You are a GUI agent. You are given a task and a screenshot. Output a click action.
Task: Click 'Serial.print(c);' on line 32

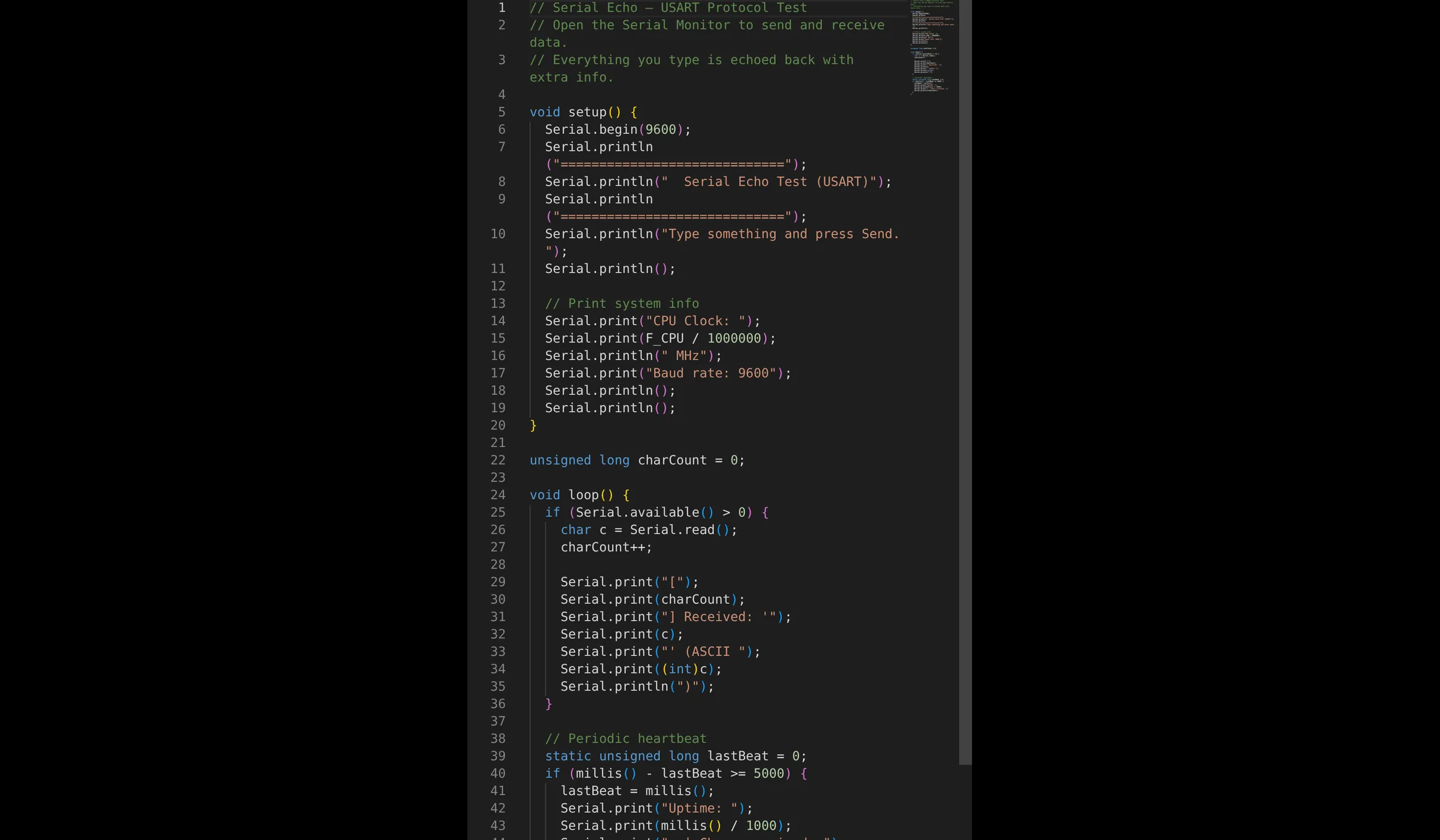pos(622,634)
